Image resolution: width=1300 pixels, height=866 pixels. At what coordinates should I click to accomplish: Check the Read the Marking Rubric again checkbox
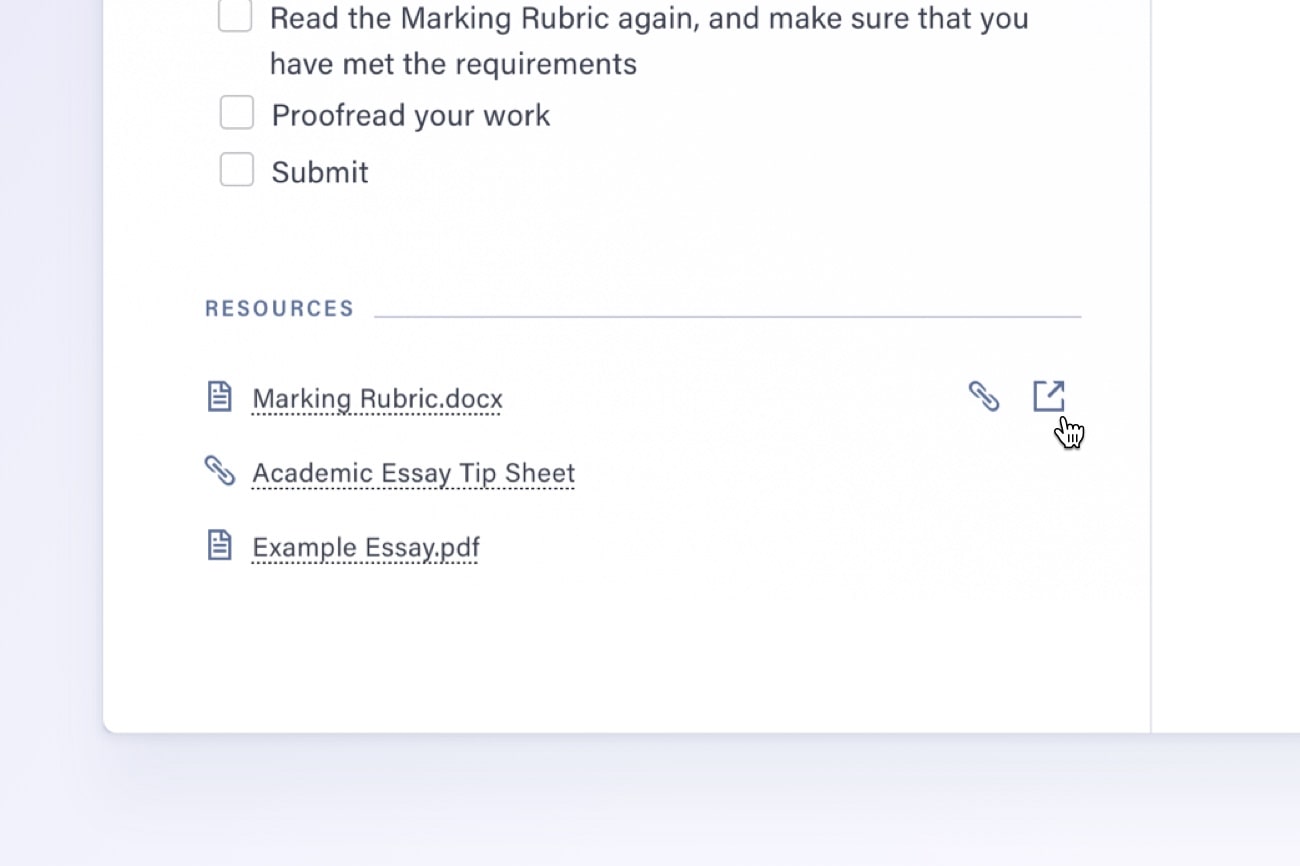pyautogui.click(x=234, y=16)
